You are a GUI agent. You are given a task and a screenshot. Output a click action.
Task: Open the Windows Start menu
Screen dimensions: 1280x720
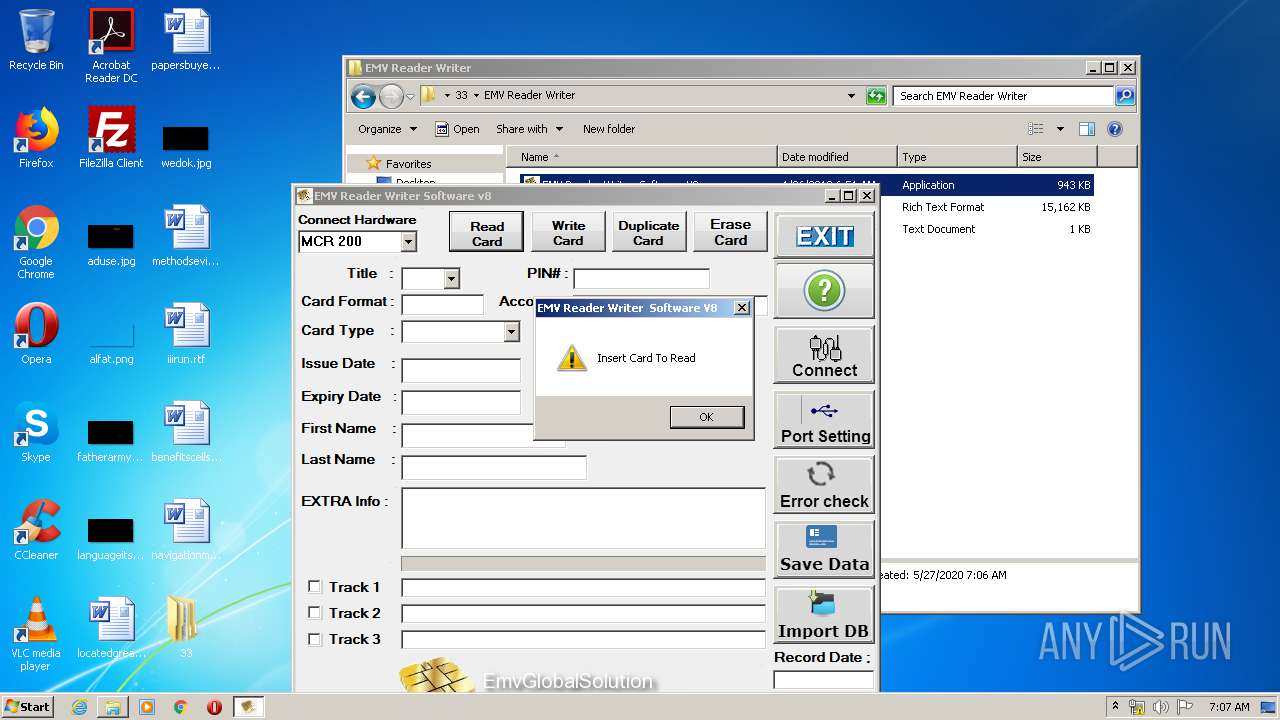pos(28,707)
